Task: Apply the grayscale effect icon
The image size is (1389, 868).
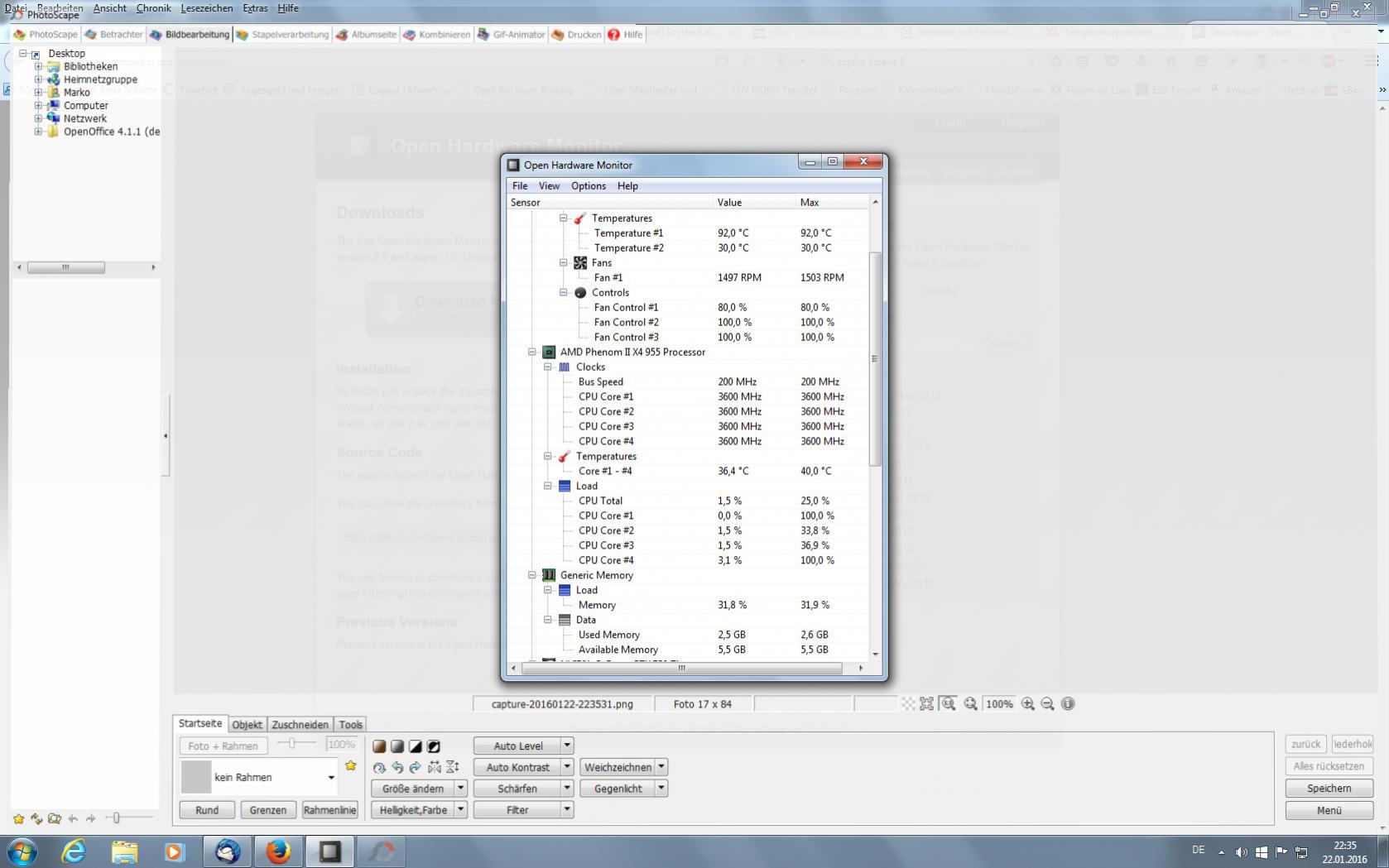Action: 397,746
